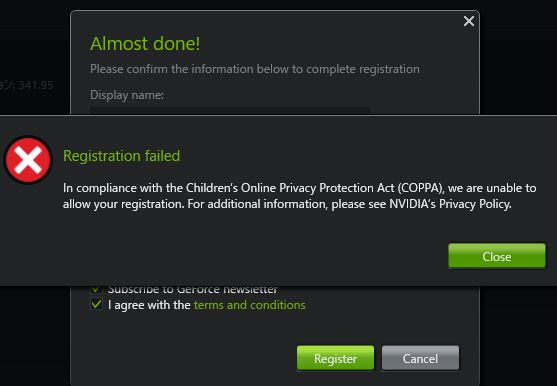Viewport: 557px width, 386px height.
Task: Click the I agree with the label text
Action: pos(149,305)
